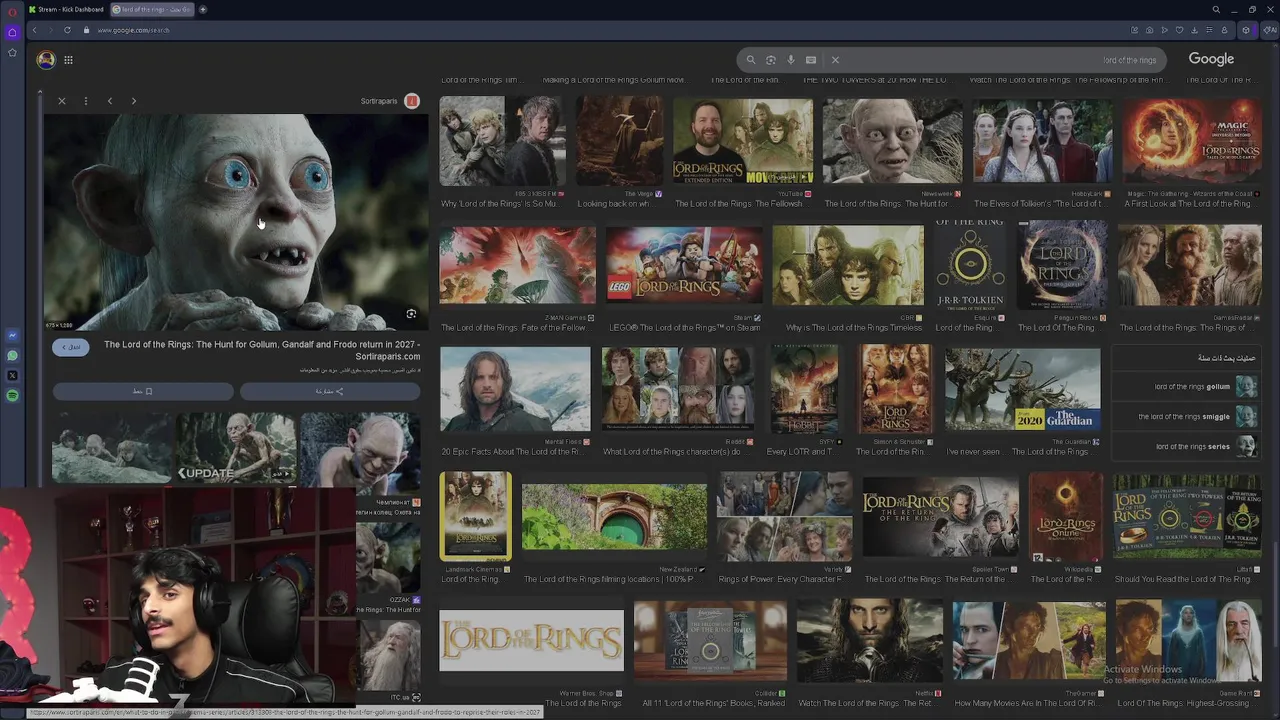Search this Gollum image with Lens
Viewport: 1280px width, 720px height.
[411, 314]
